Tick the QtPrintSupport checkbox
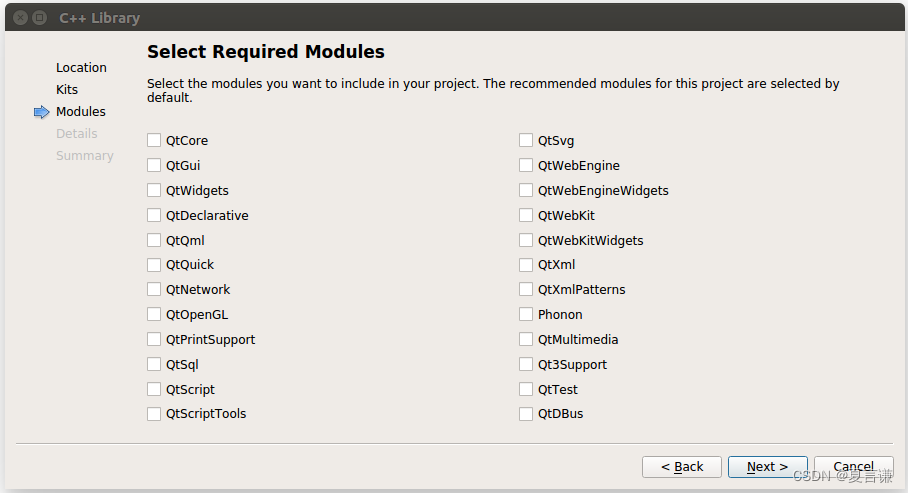Screen dimensions: 908x493 tap(154, 339)
